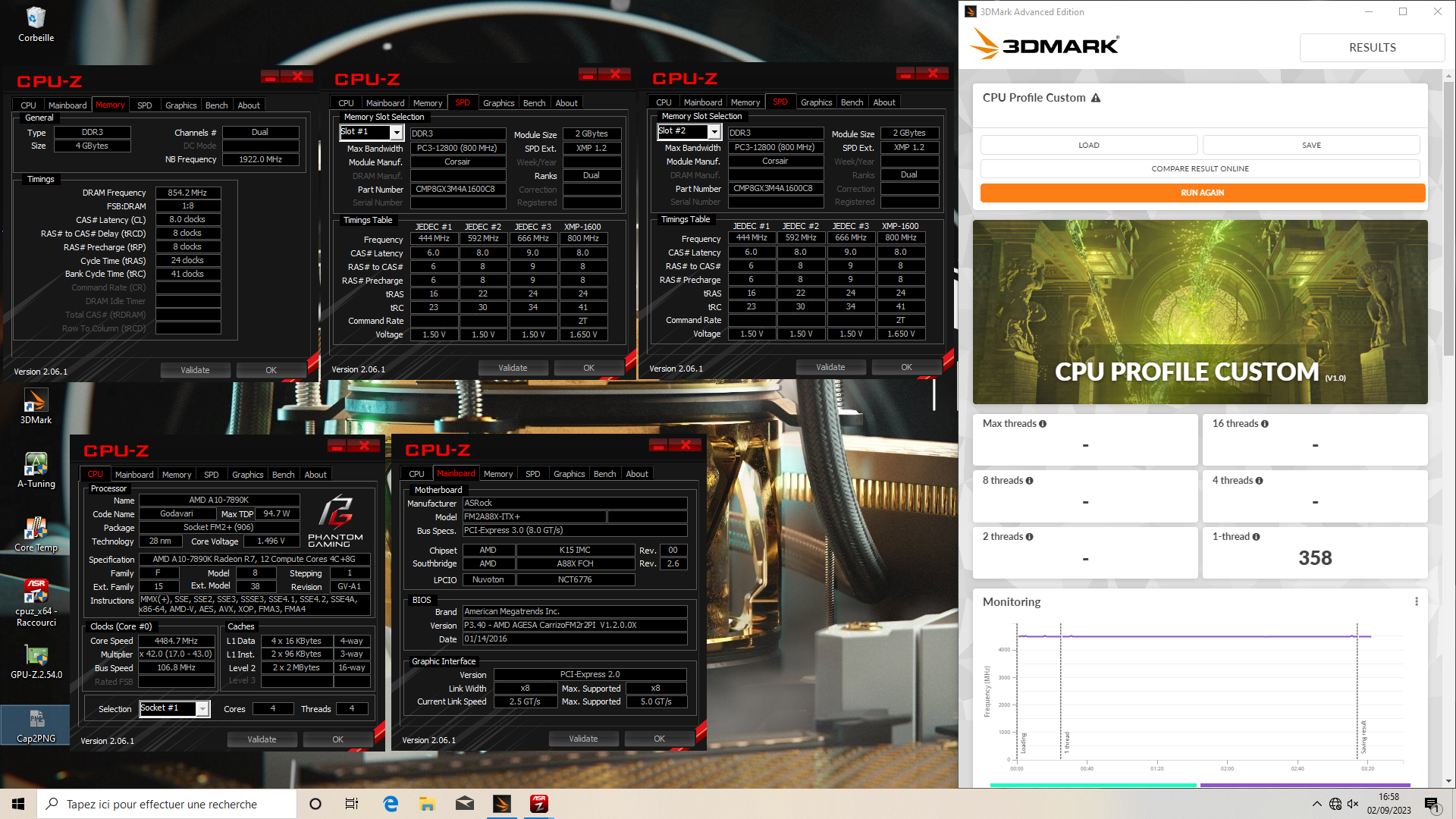Click the warning icon beside CPU Profile Custom

click(x=1096, y=98)
